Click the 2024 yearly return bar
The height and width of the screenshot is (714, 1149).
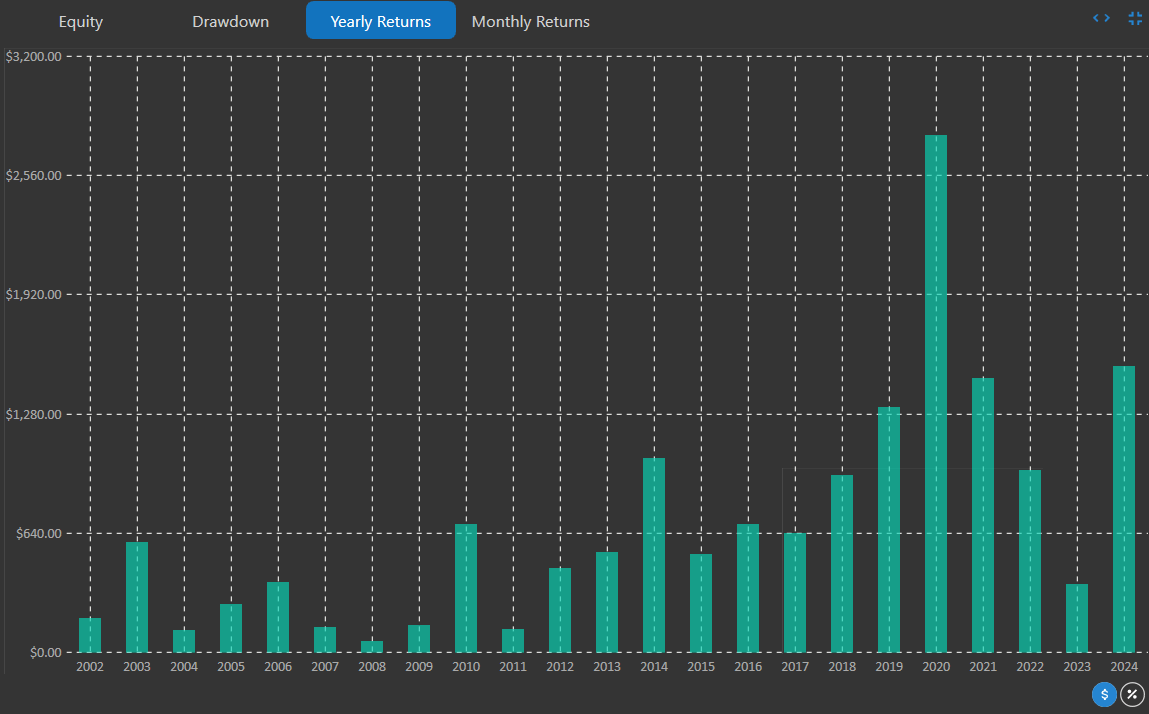pos(1123,509)
